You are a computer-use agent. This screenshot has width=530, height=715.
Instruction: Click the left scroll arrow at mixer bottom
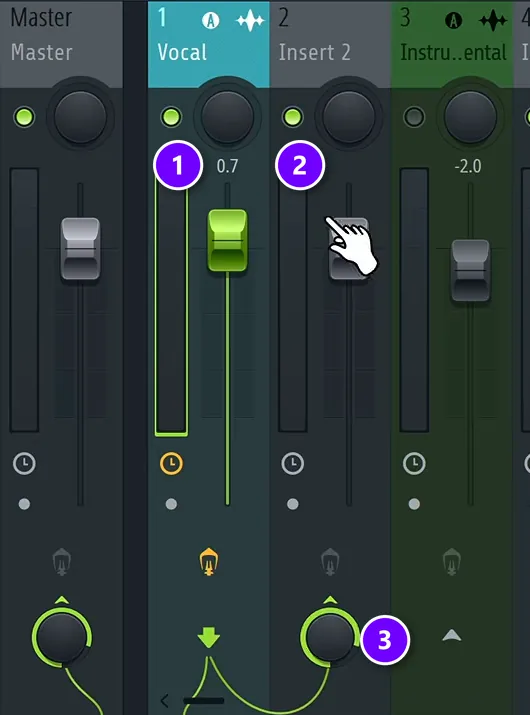165,701
